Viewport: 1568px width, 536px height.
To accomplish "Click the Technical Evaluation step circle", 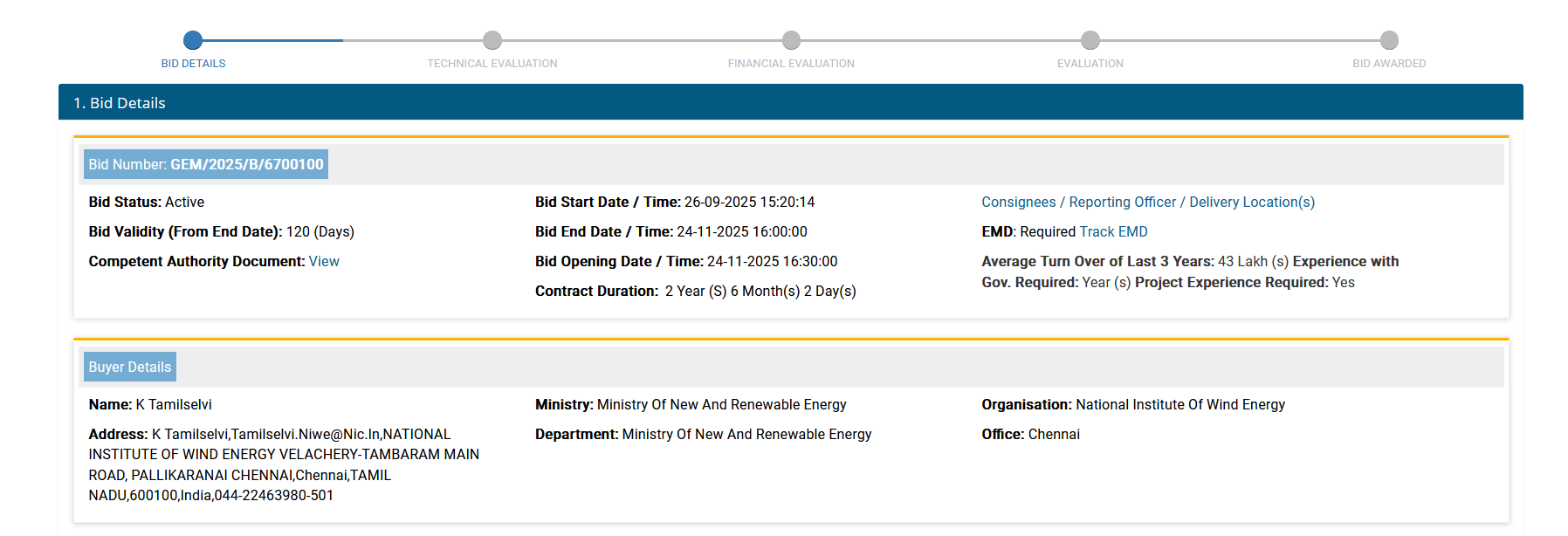I will click(x=492, y=40).
